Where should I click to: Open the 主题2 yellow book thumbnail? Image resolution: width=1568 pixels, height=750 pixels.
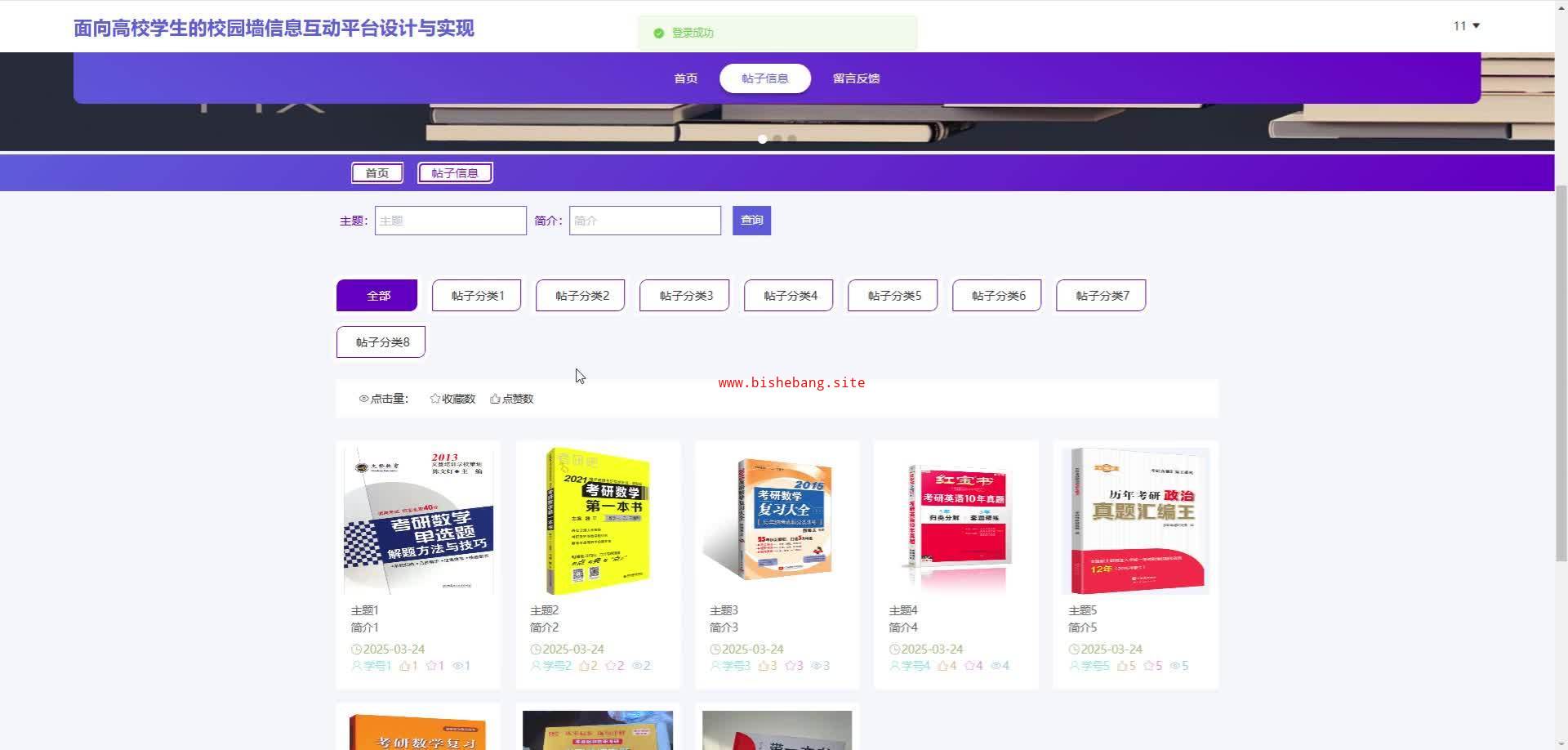[x=598, y=520]
